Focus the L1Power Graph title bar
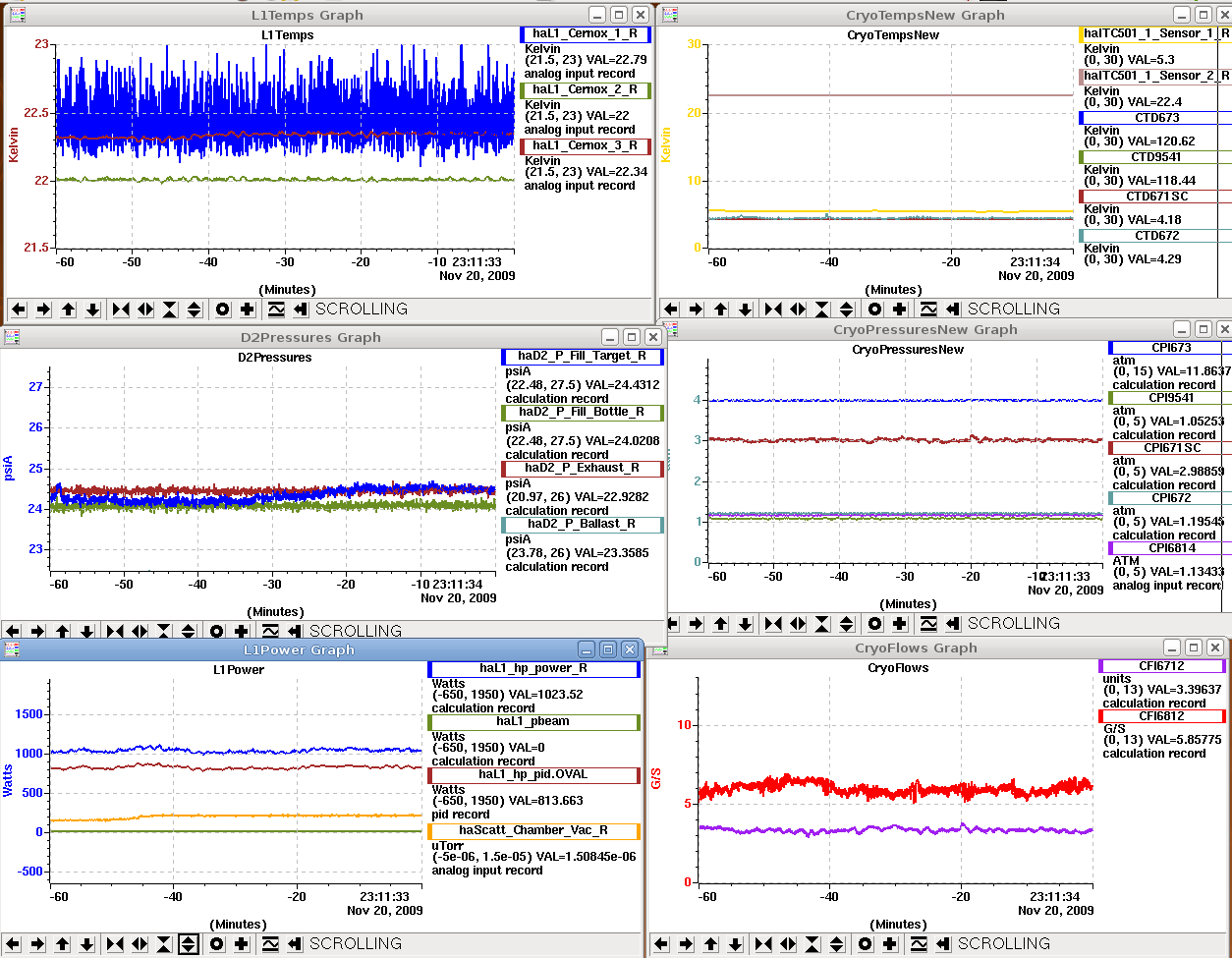The image size is (1232, 958). 299,649
